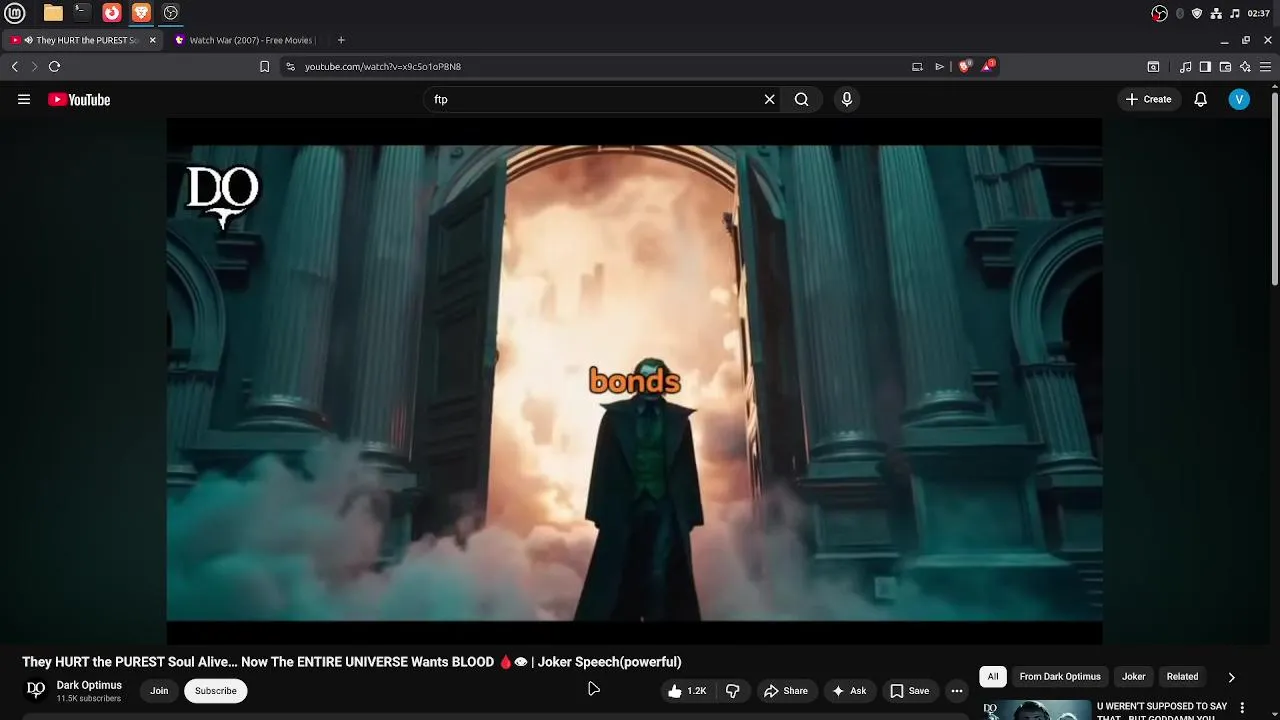Save video to a playlist
The height and width of the screenshot is (720, 1280).
pyautogui.click(x=910, y=691)
